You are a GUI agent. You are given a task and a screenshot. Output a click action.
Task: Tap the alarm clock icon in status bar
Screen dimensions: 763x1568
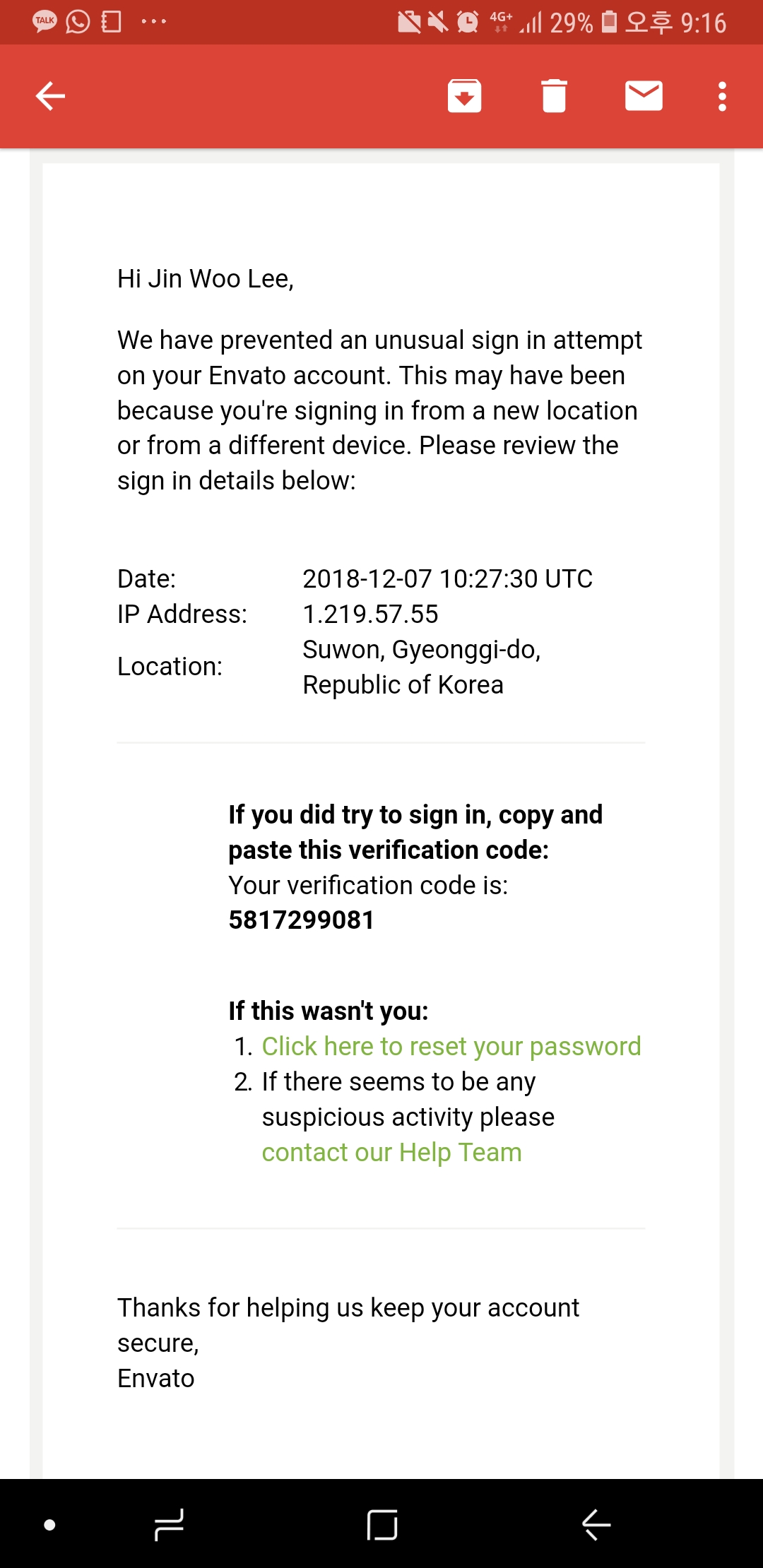467,22
